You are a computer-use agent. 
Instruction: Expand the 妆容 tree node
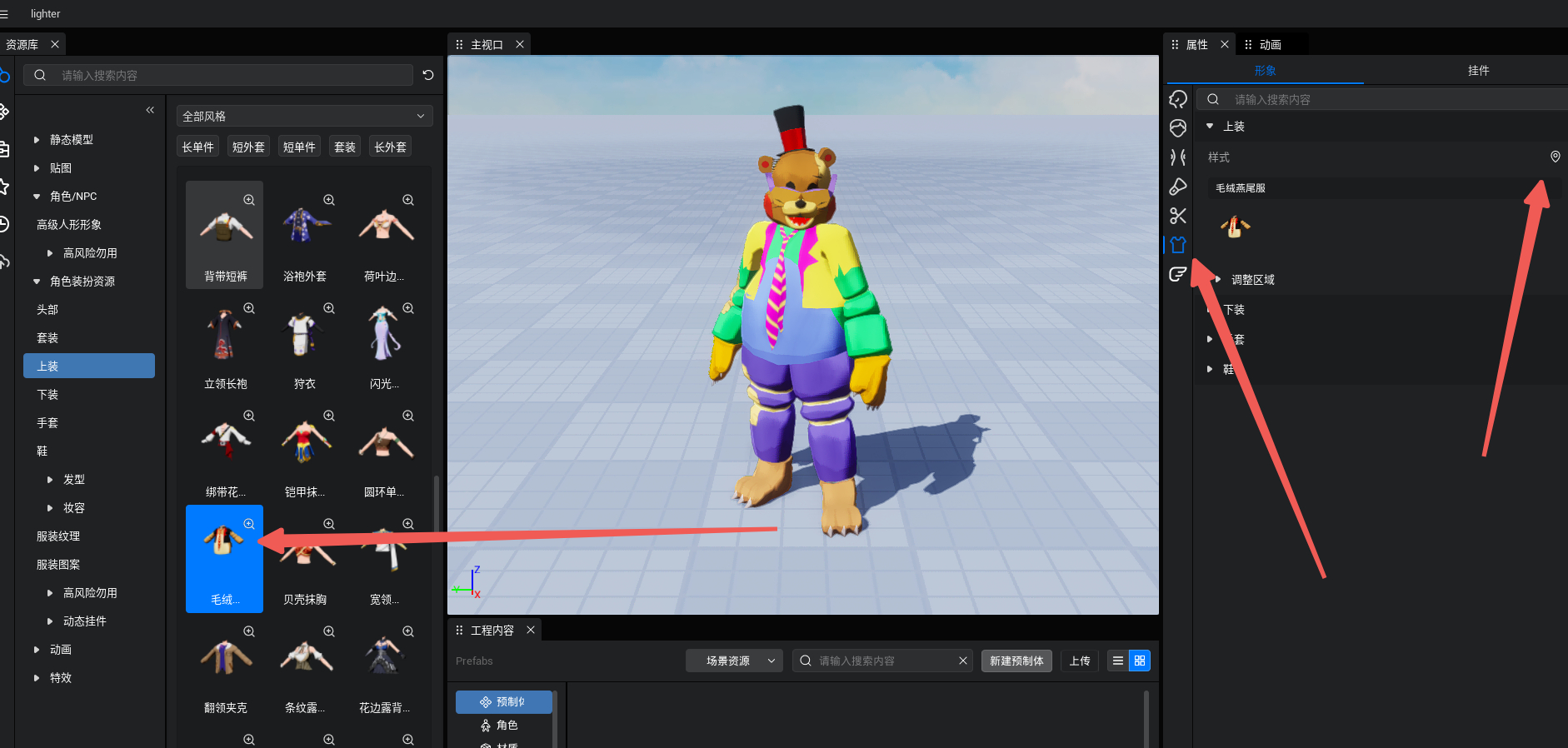pyautogui.click(x=50, y=508)
